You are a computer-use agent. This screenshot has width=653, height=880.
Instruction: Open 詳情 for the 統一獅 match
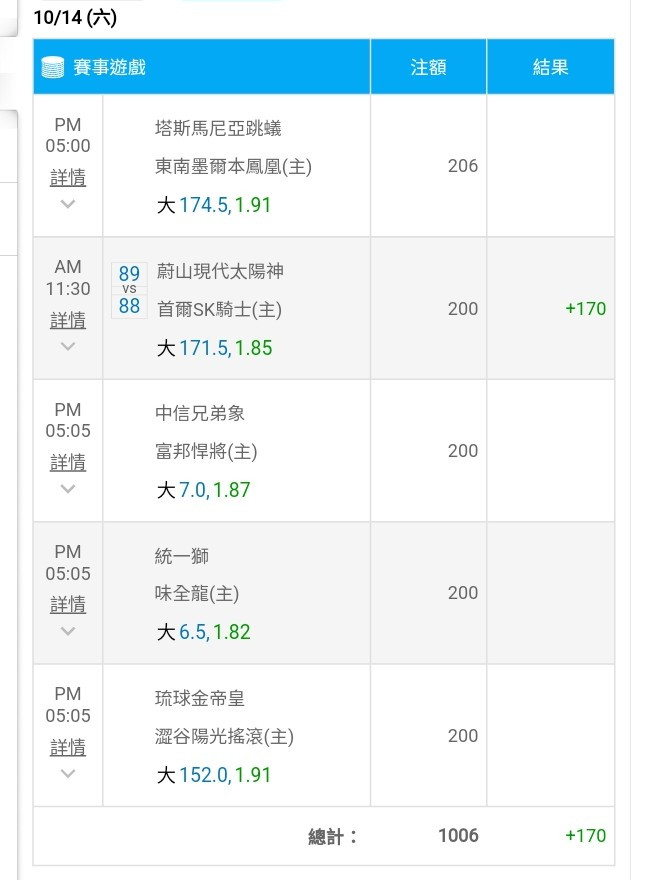tap(68, 604)
